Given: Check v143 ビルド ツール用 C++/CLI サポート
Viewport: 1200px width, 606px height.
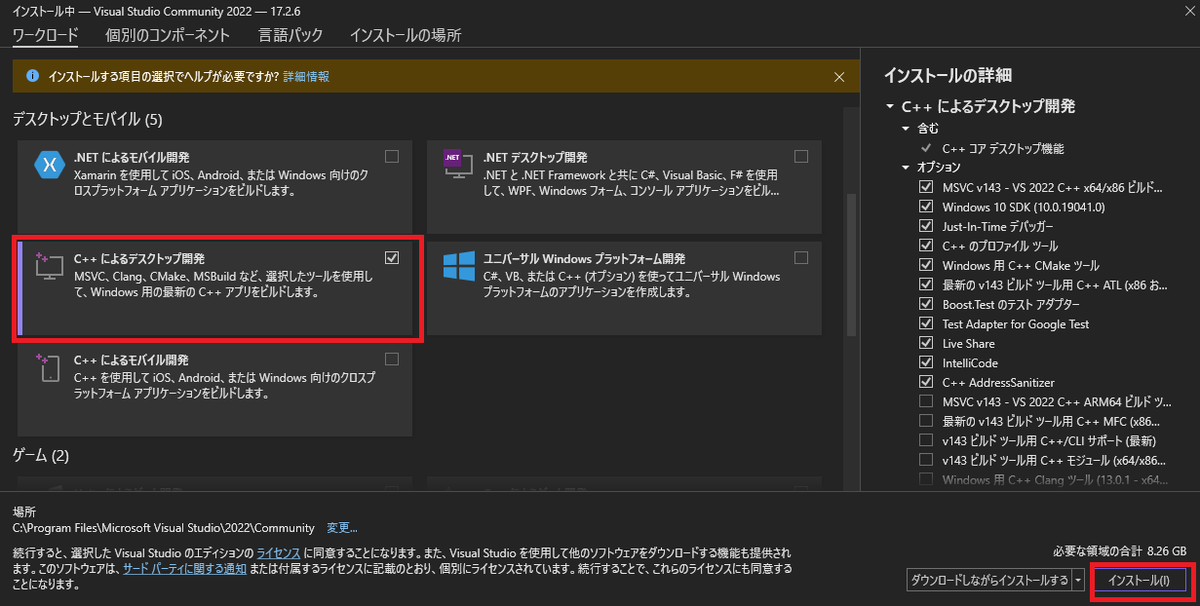Looking at the screenshot, I should pos(926,441).
